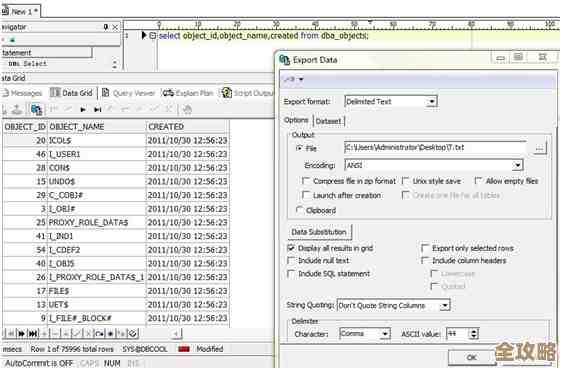Click AutoCommit is OFF status text
This screenshot has height=370, width=562.
coord(39,363)
